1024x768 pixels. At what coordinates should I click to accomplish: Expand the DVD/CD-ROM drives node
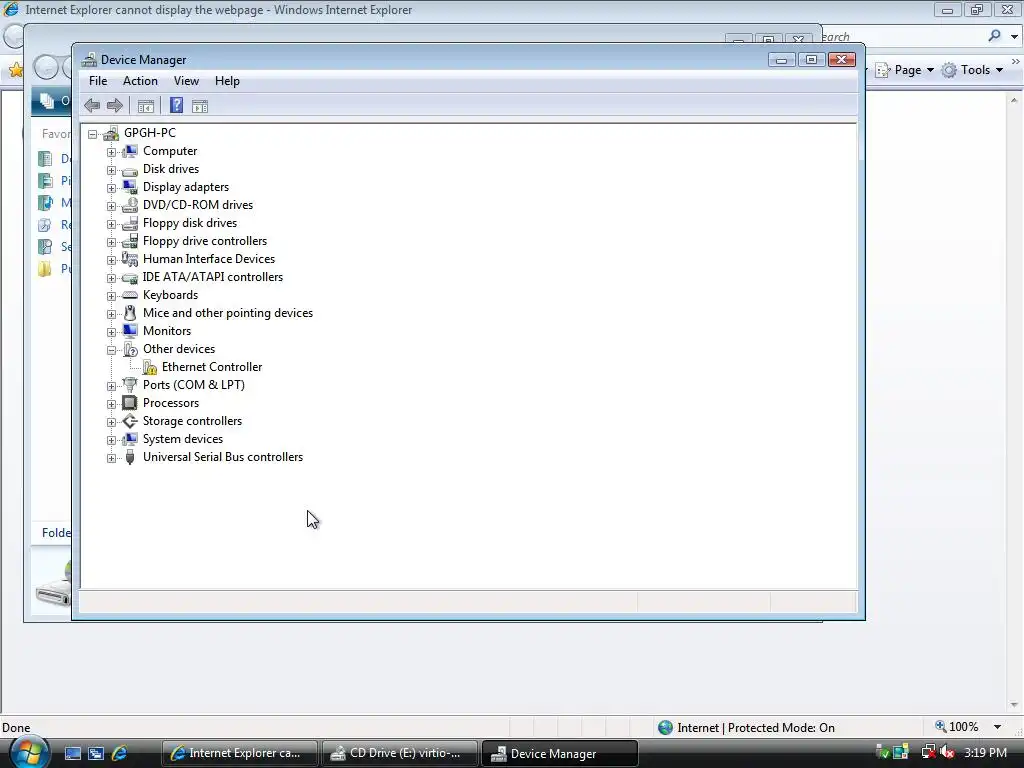pos(112,206)
